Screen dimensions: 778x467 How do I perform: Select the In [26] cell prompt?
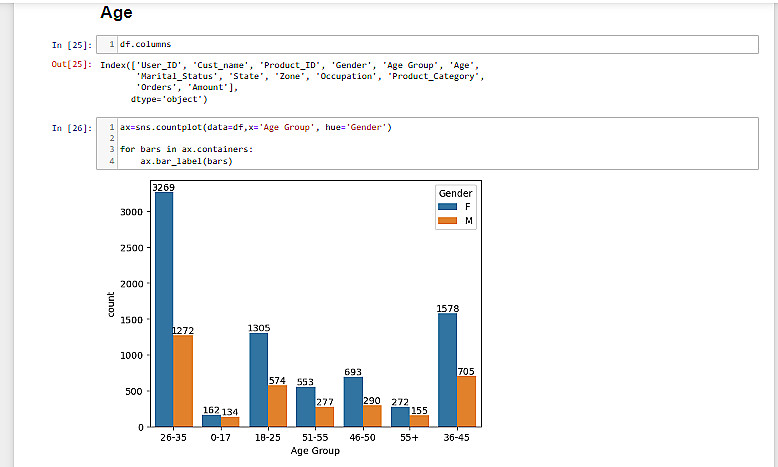(x=71, y=128)
